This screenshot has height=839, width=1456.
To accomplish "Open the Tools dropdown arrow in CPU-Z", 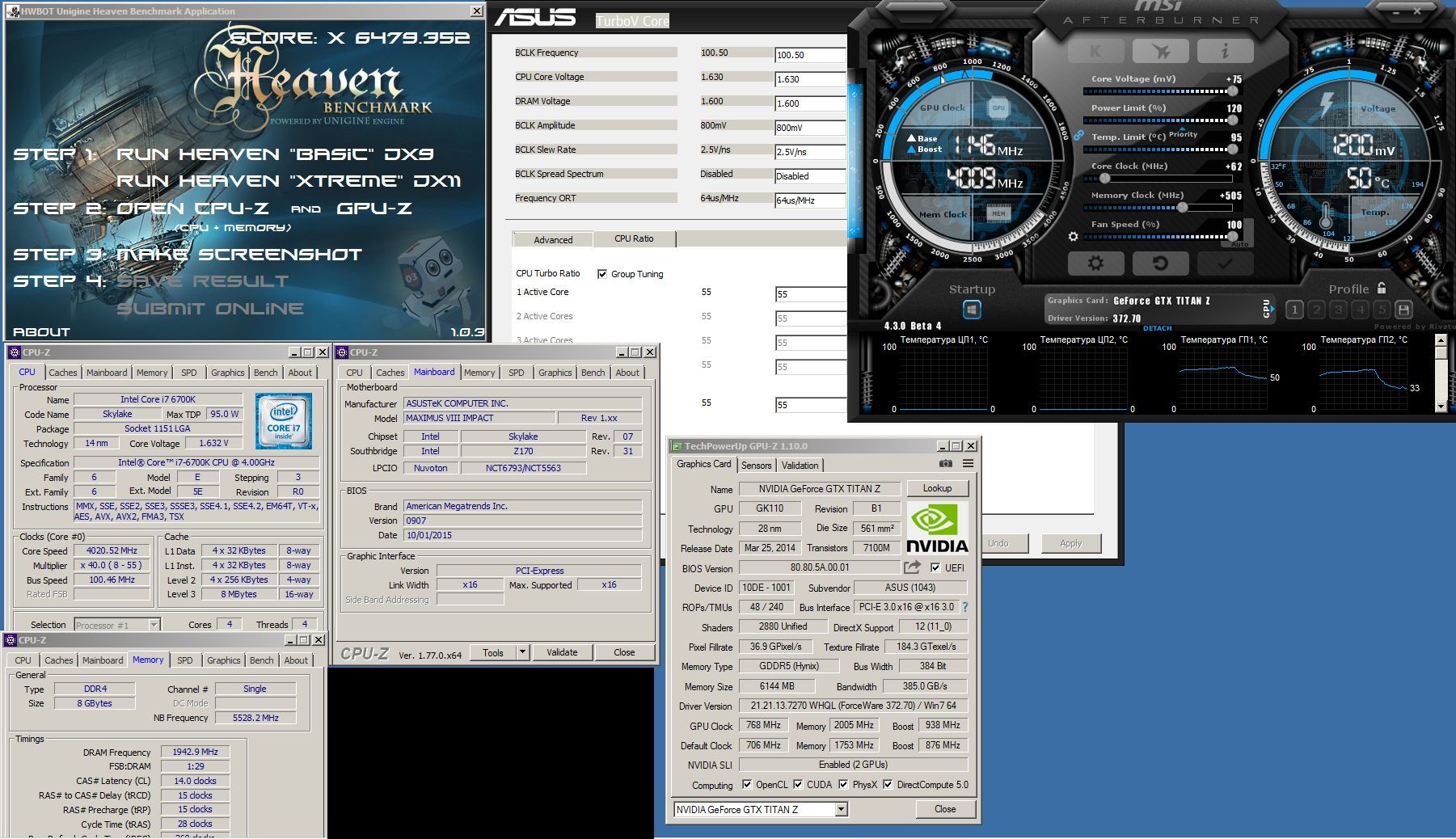I will click(x=522, y=652).
